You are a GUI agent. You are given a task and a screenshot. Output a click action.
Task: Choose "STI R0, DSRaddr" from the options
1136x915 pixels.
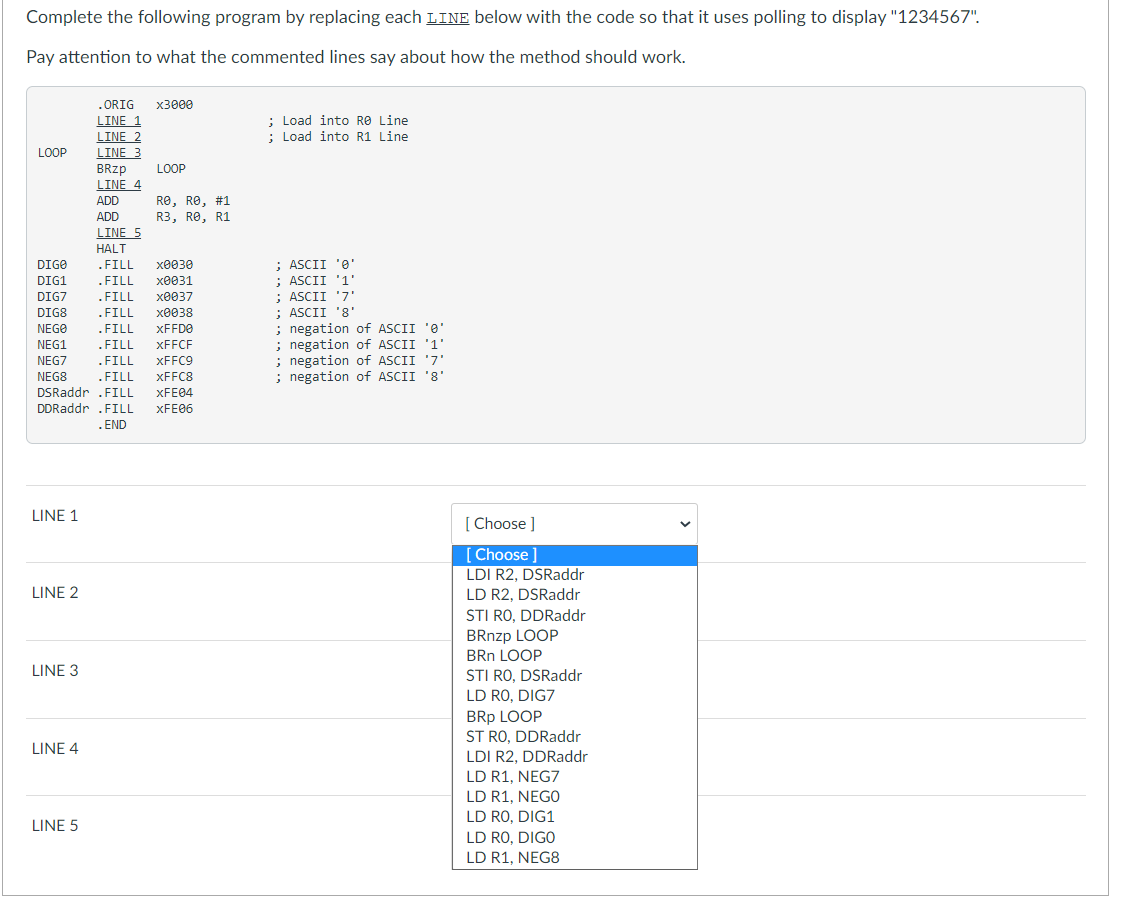click(524, 675)
